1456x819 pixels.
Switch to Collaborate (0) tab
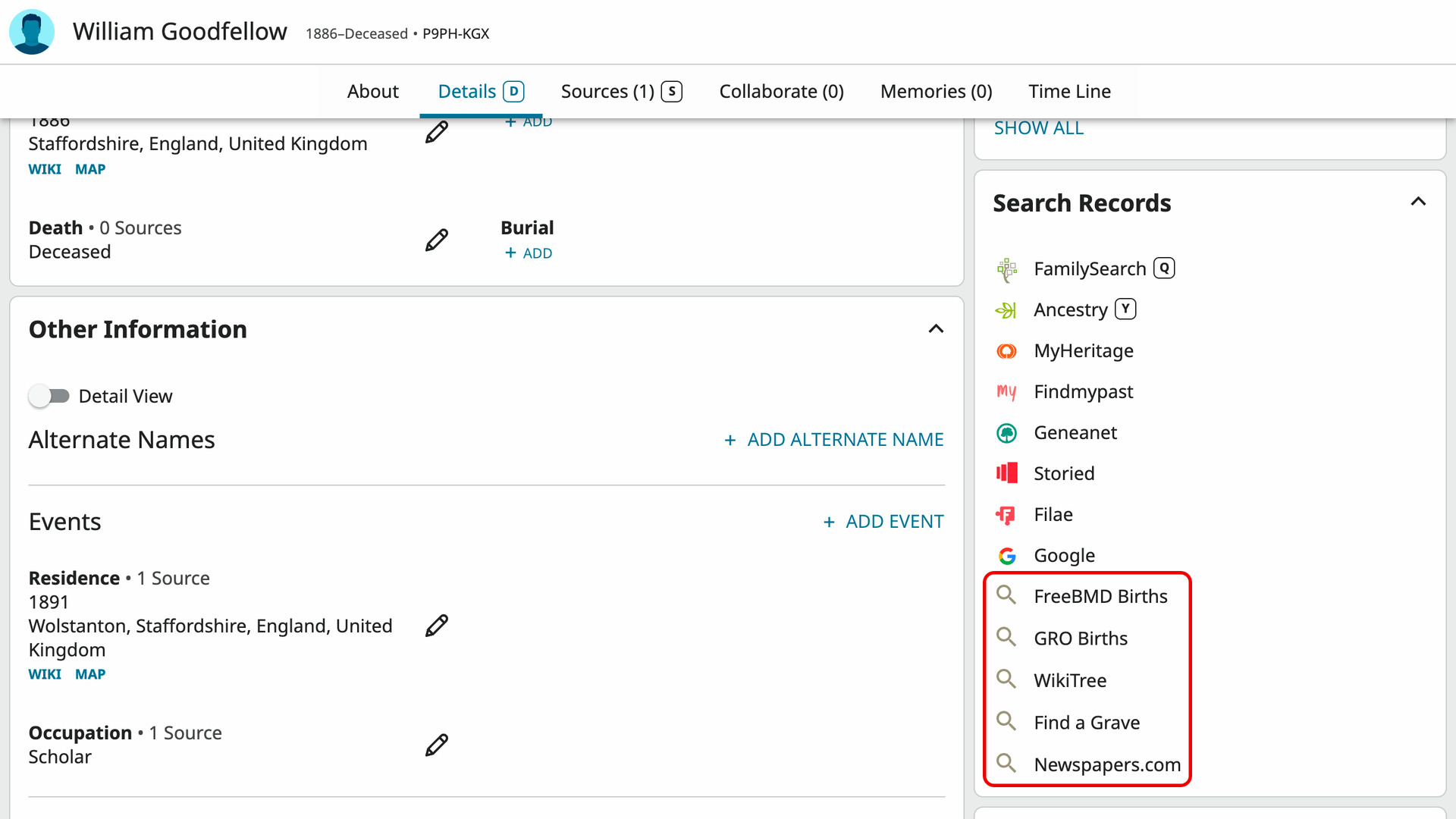[x=781, y=92]
